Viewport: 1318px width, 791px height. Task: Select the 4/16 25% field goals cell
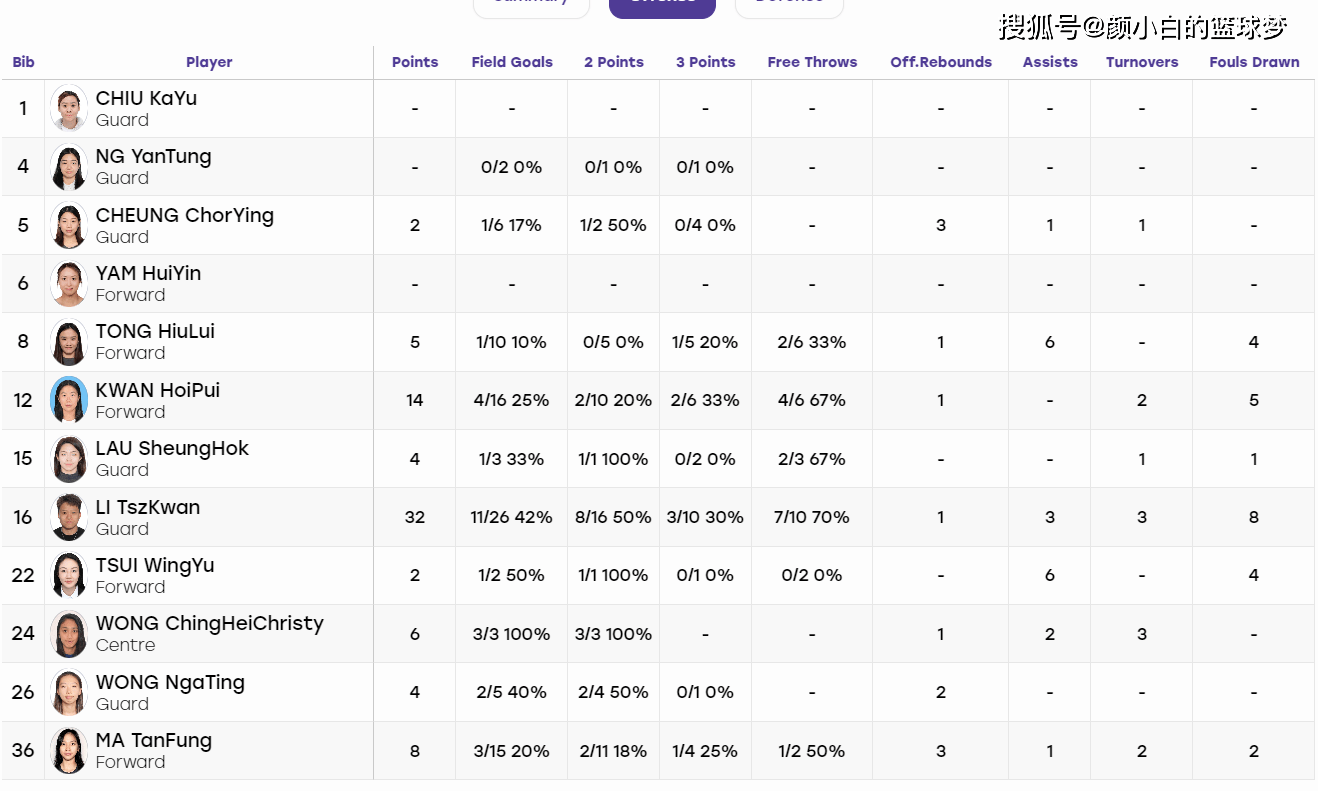(511, 400)
